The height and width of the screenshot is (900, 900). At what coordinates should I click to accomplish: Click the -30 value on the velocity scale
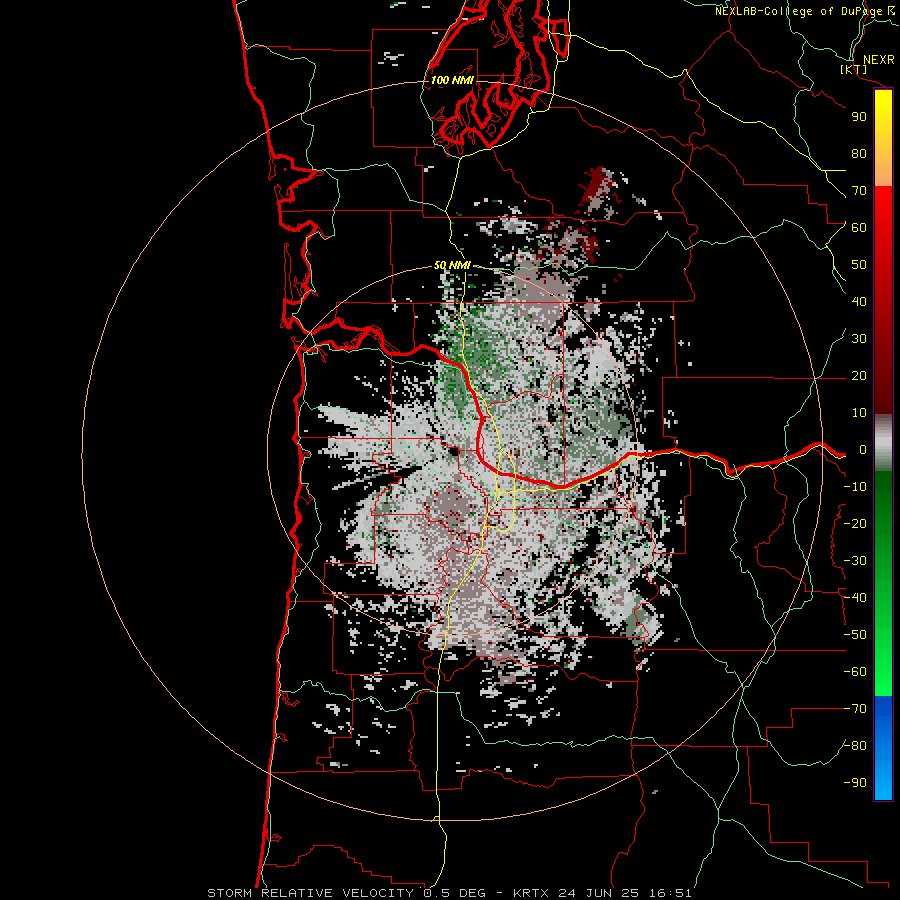855,561
